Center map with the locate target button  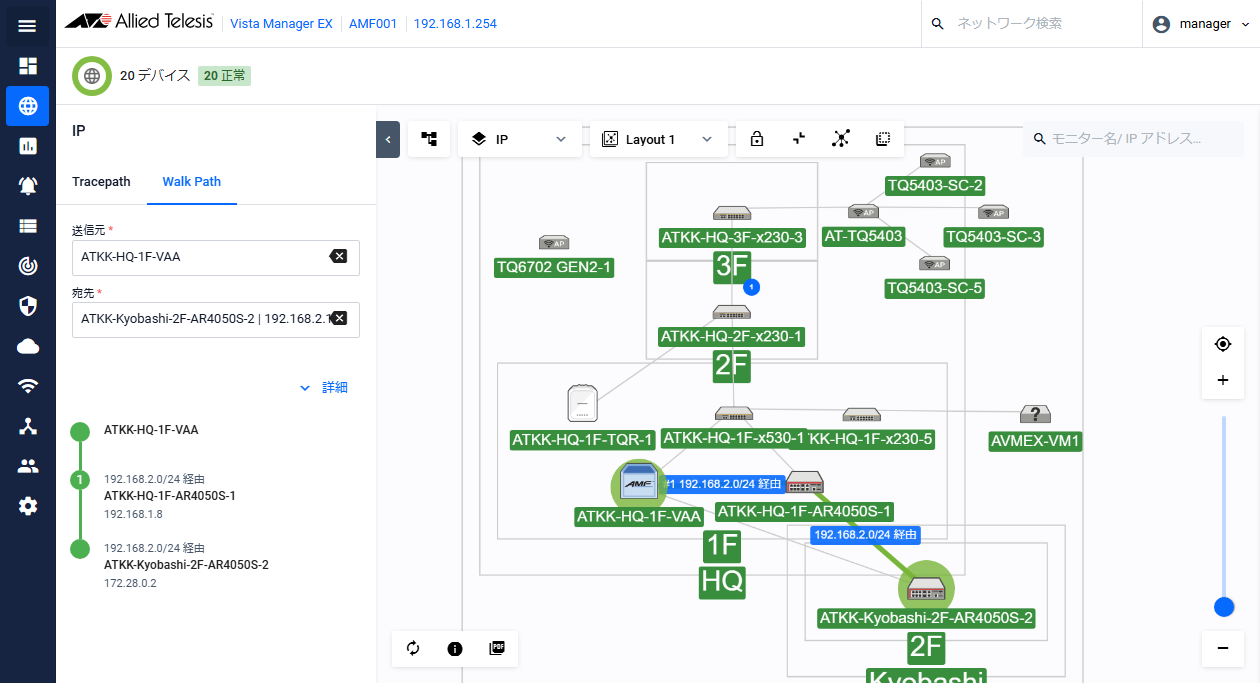tap(1223, 344)
